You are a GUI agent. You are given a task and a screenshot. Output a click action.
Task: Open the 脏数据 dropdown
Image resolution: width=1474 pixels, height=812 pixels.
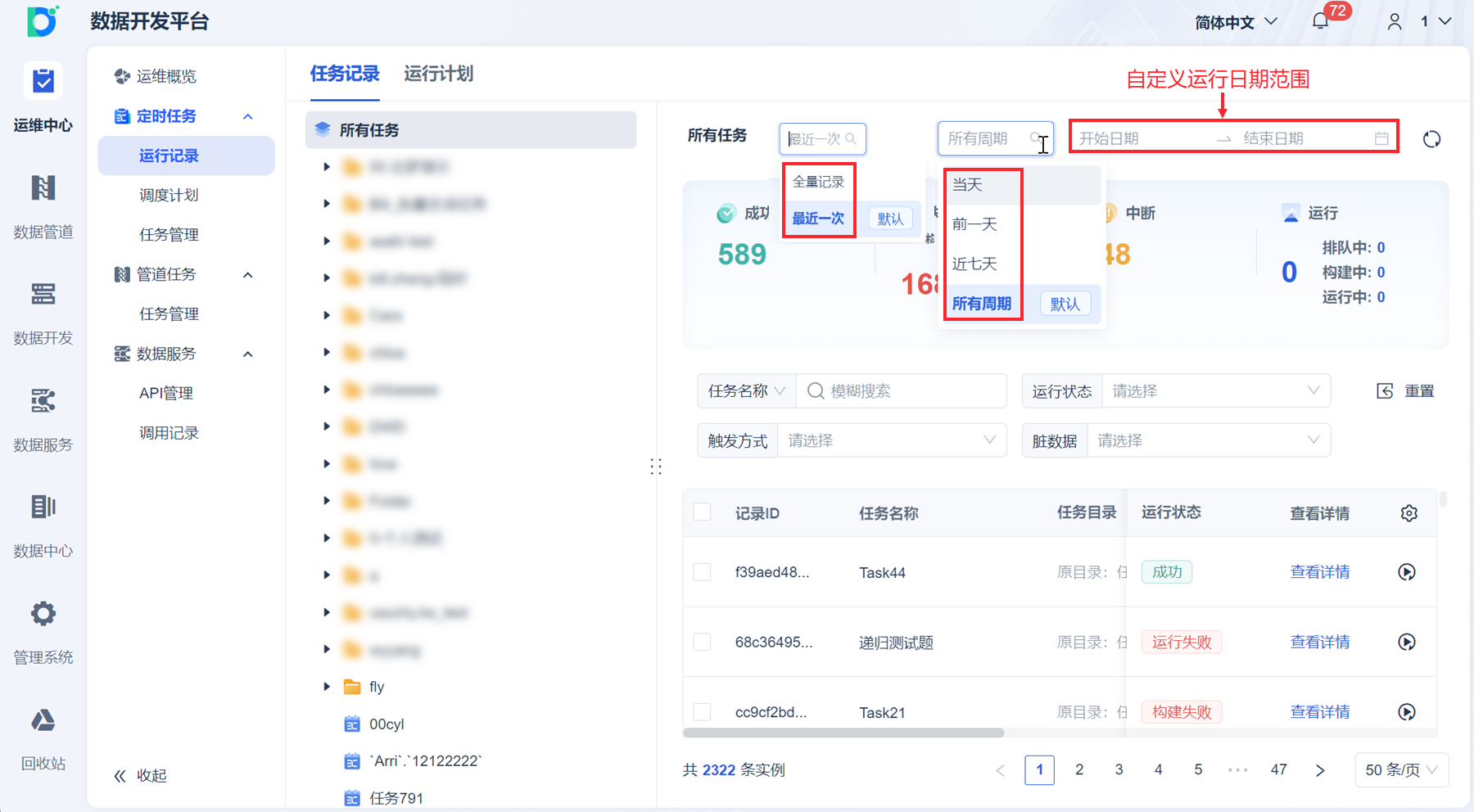(1208, 440)
